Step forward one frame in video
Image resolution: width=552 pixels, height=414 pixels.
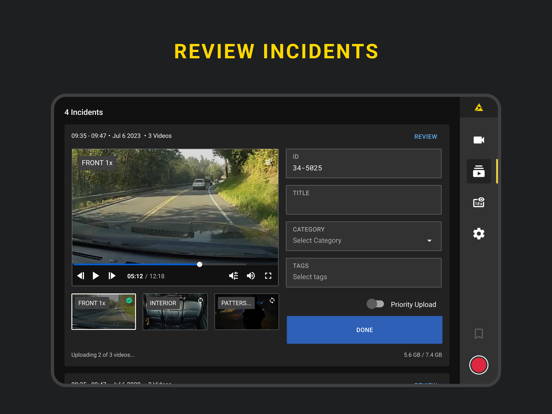coord(112,276)
